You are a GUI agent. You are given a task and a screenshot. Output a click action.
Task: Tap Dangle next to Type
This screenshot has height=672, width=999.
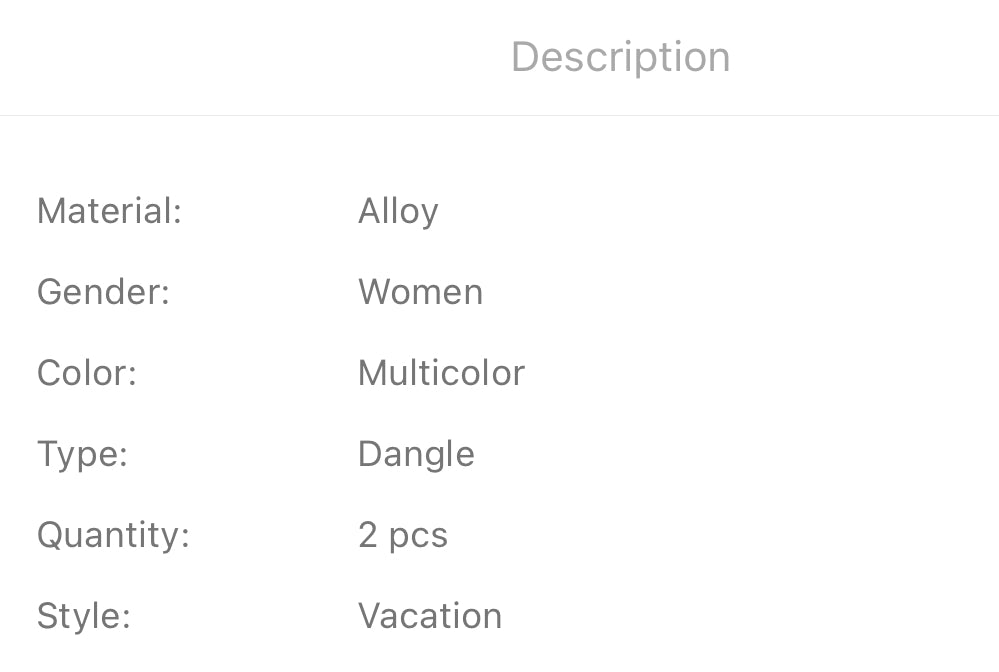[416, 454]
